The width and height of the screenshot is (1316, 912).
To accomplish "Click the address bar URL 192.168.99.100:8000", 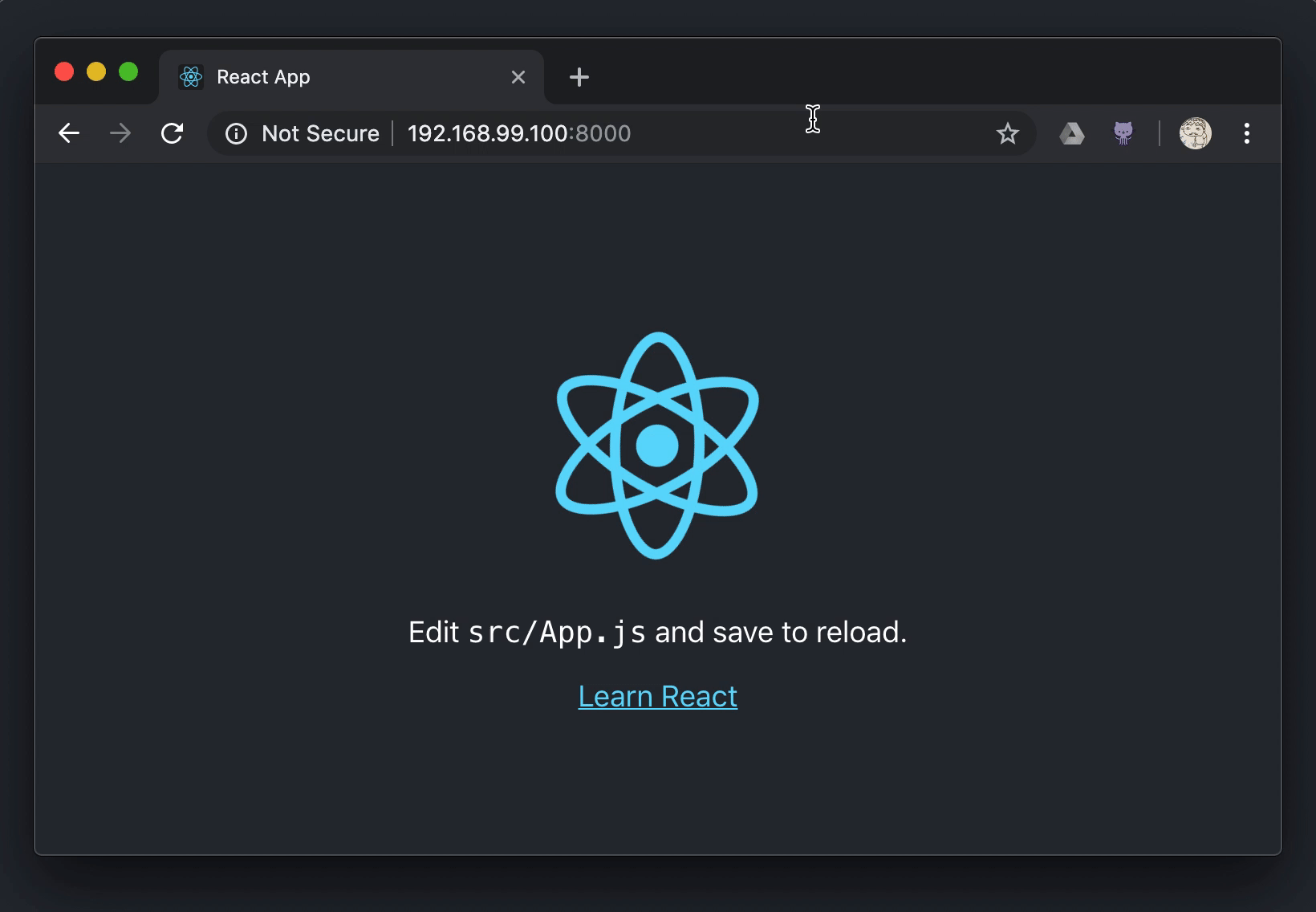I will pyautogui.click(x=519, y=133).
